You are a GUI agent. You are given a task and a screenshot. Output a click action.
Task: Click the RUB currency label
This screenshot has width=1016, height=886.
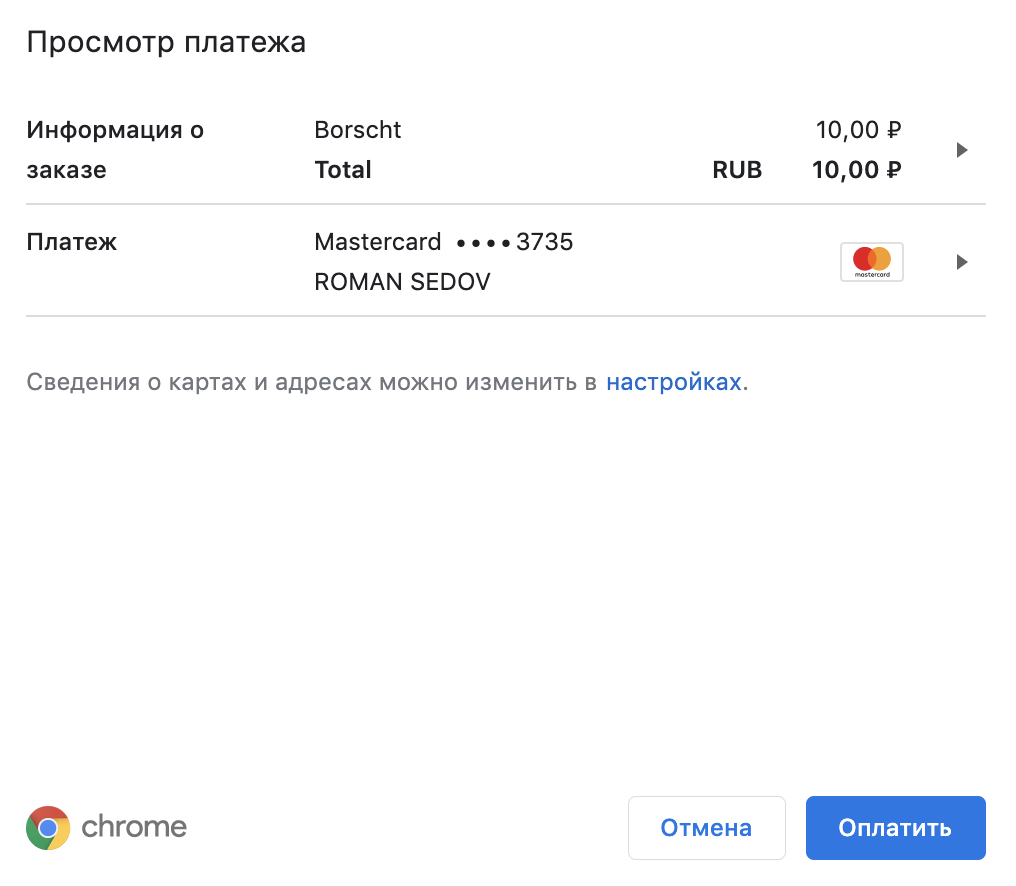tap(736, 170)
